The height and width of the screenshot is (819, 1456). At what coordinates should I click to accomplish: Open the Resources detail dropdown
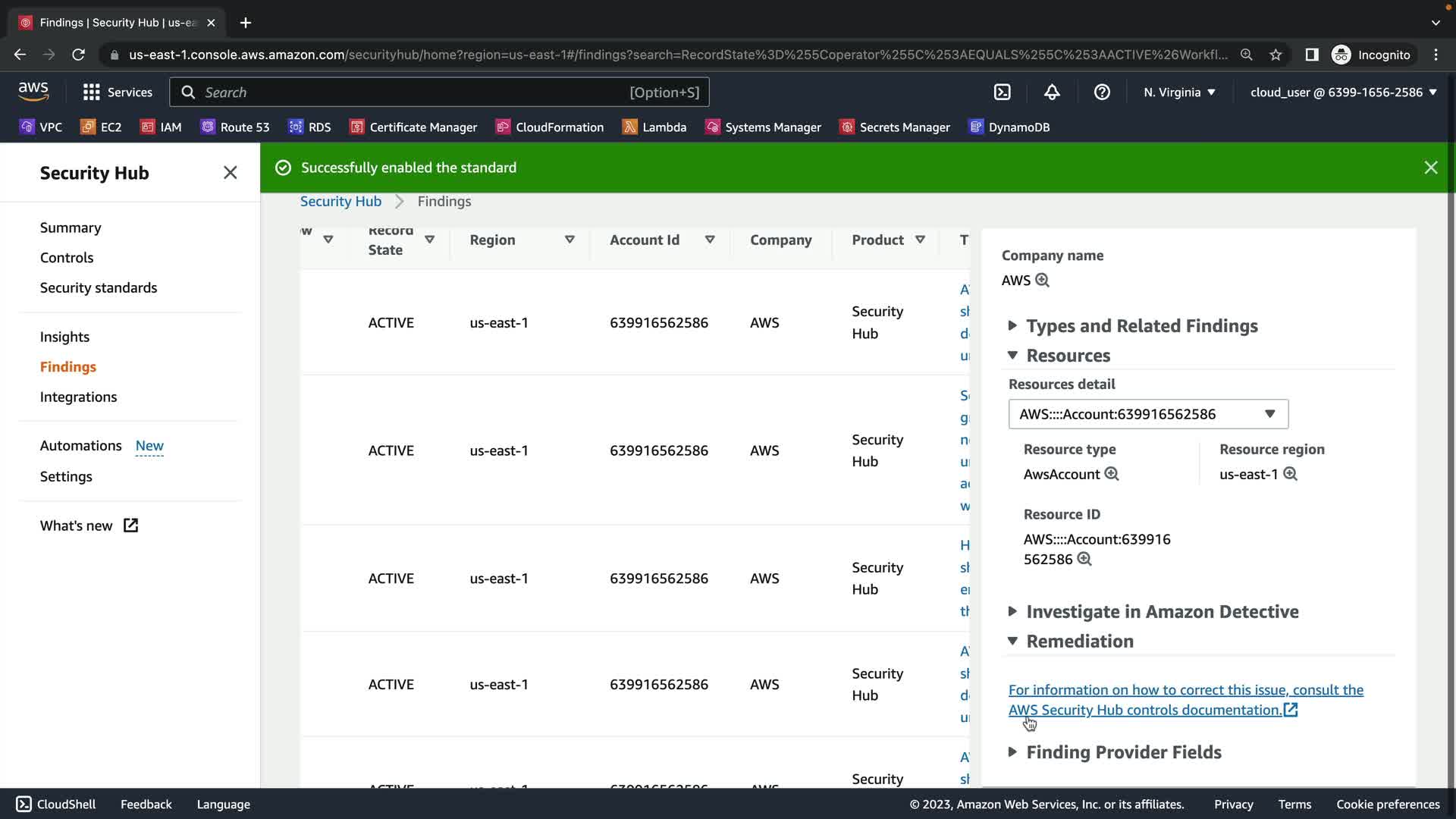[1147, 414]
